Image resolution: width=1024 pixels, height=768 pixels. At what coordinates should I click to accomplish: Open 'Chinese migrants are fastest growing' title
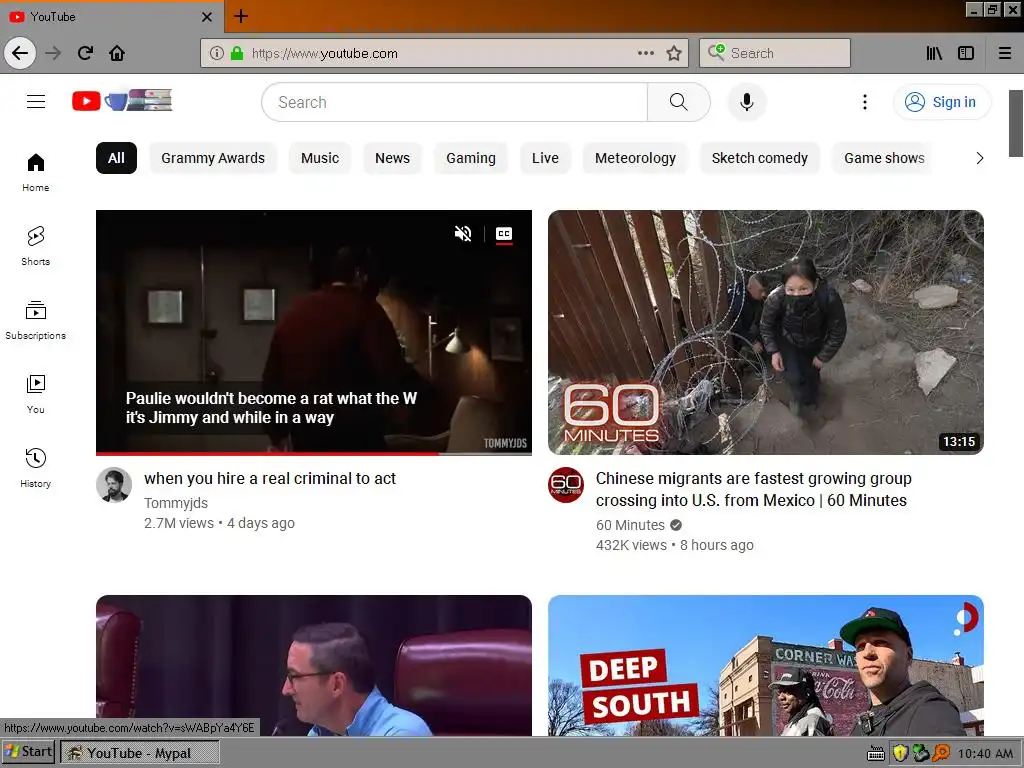(754, 489)
